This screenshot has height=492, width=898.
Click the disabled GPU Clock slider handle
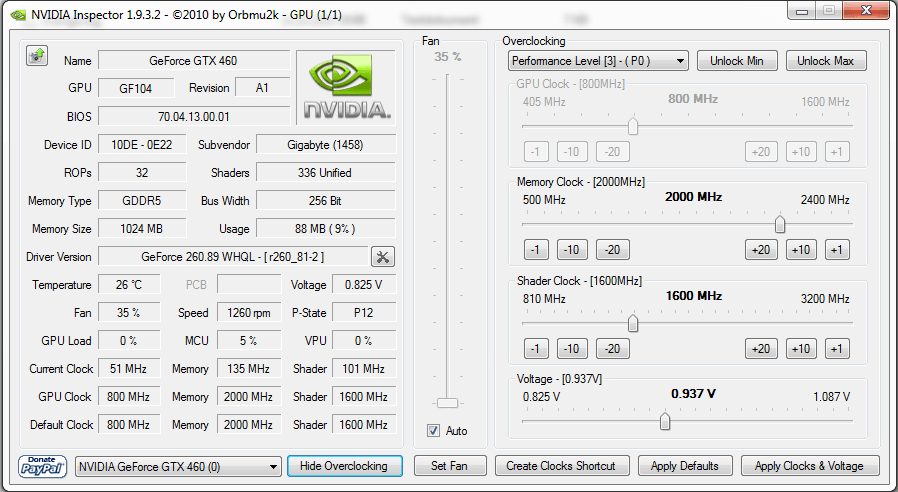coord(633,126)
